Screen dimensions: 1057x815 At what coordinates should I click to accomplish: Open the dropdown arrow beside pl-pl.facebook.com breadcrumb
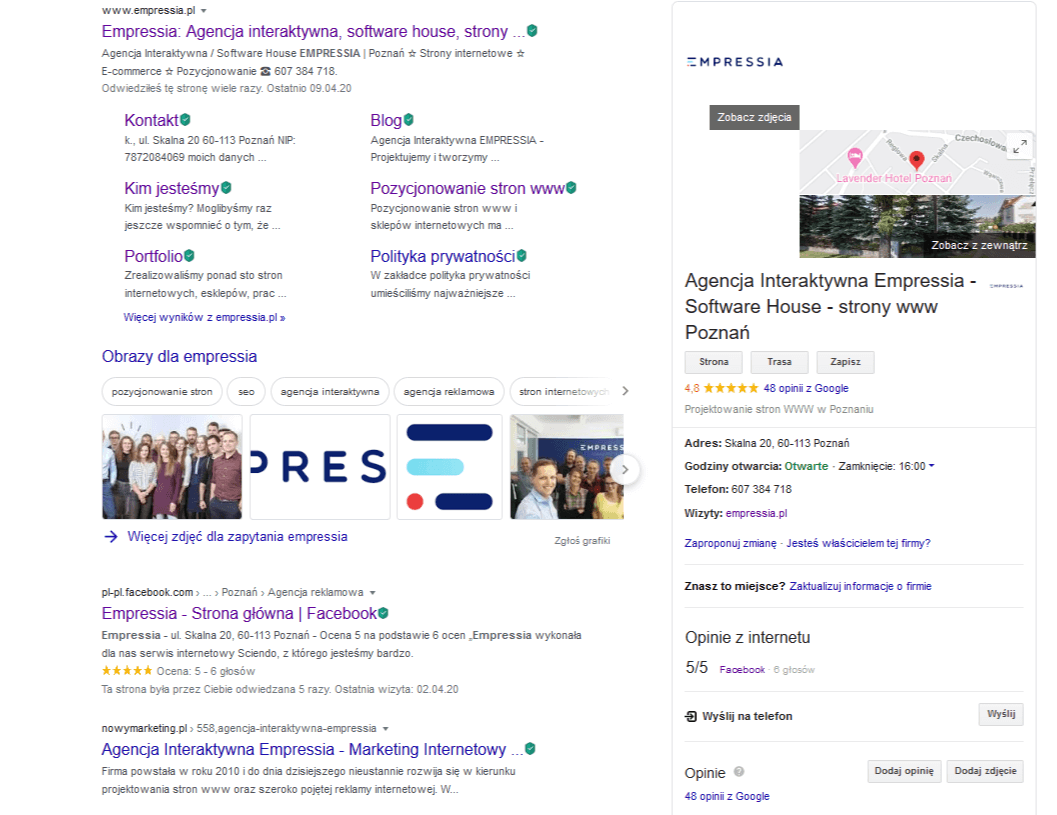pyautogui.click(x=372, y=593)
